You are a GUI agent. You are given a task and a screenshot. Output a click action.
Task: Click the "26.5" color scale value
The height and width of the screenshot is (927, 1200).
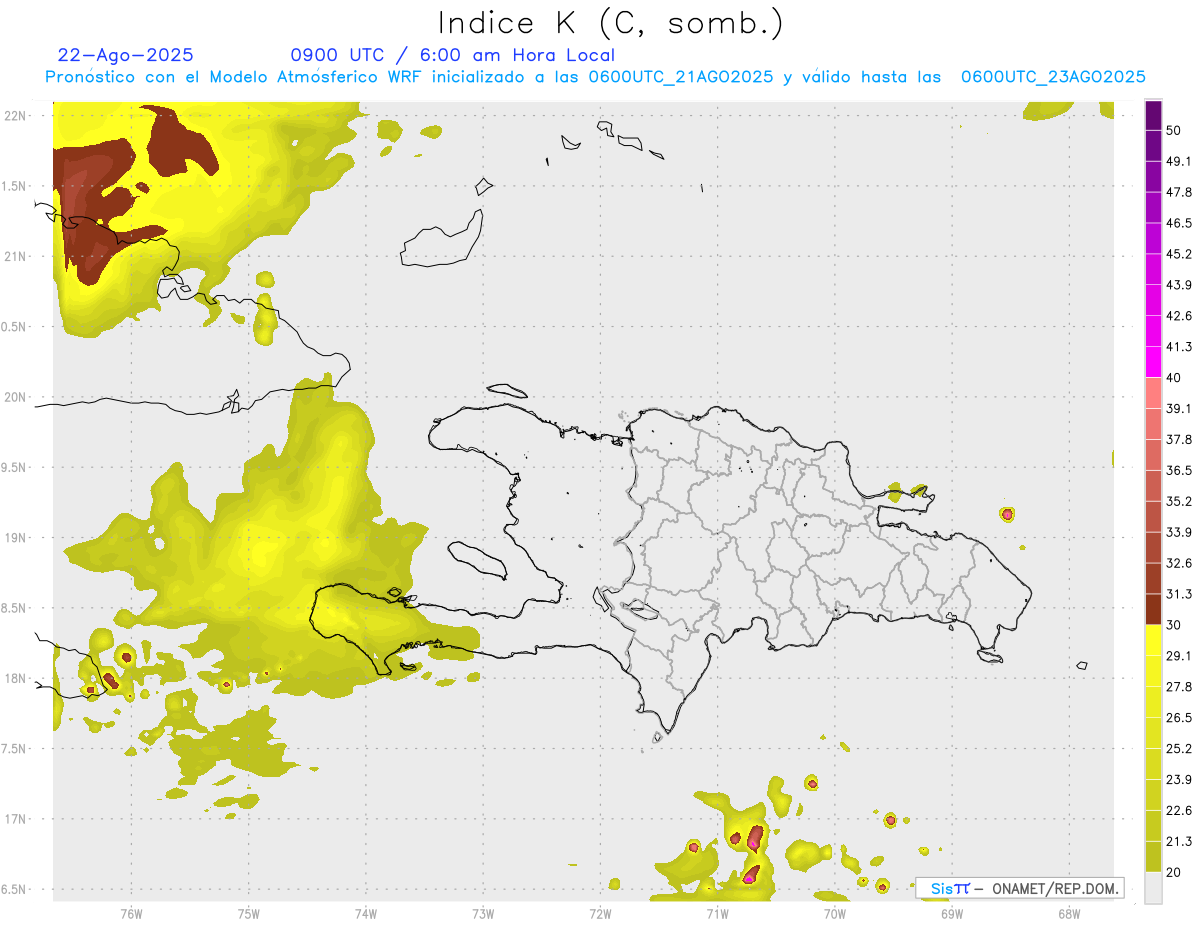[1179, 717]
